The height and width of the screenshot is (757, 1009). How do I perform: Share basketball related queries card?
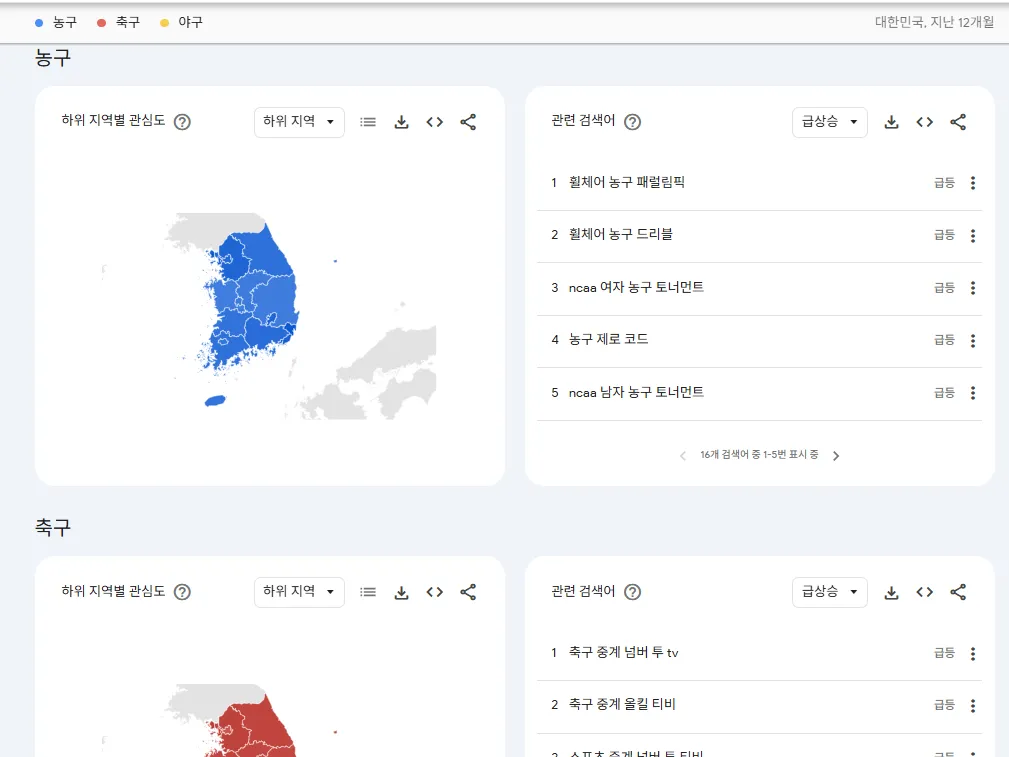(x=958, y=122)
